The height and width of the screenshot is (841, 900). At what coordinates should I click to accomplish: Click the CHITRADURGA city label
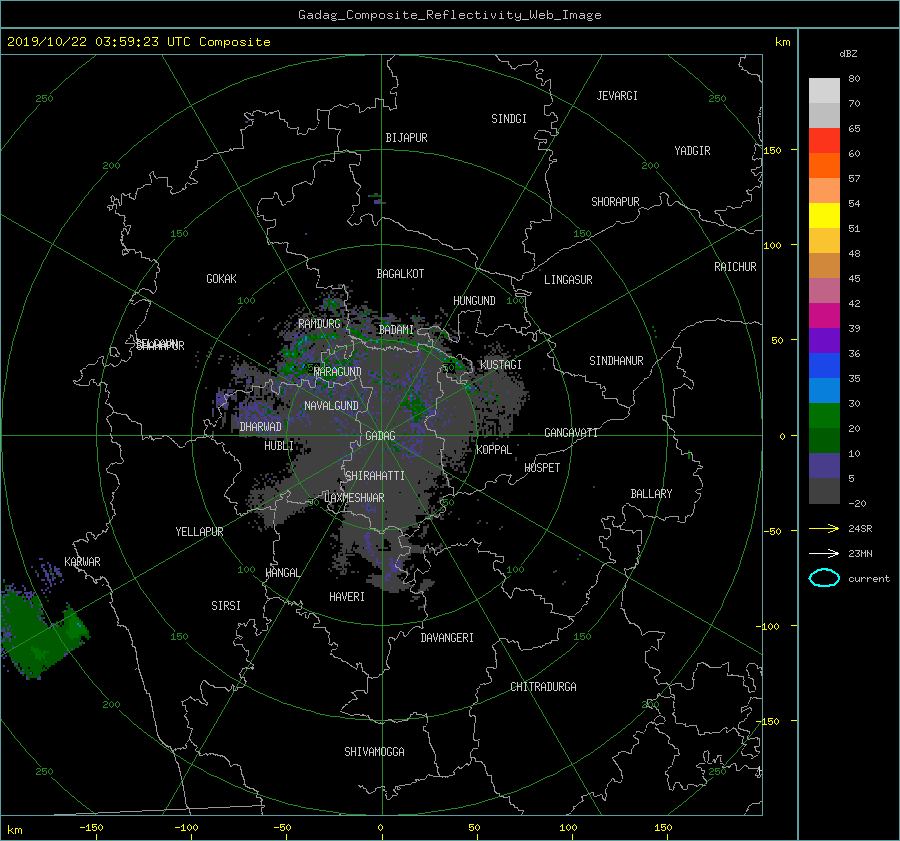(x=544, y=687)
